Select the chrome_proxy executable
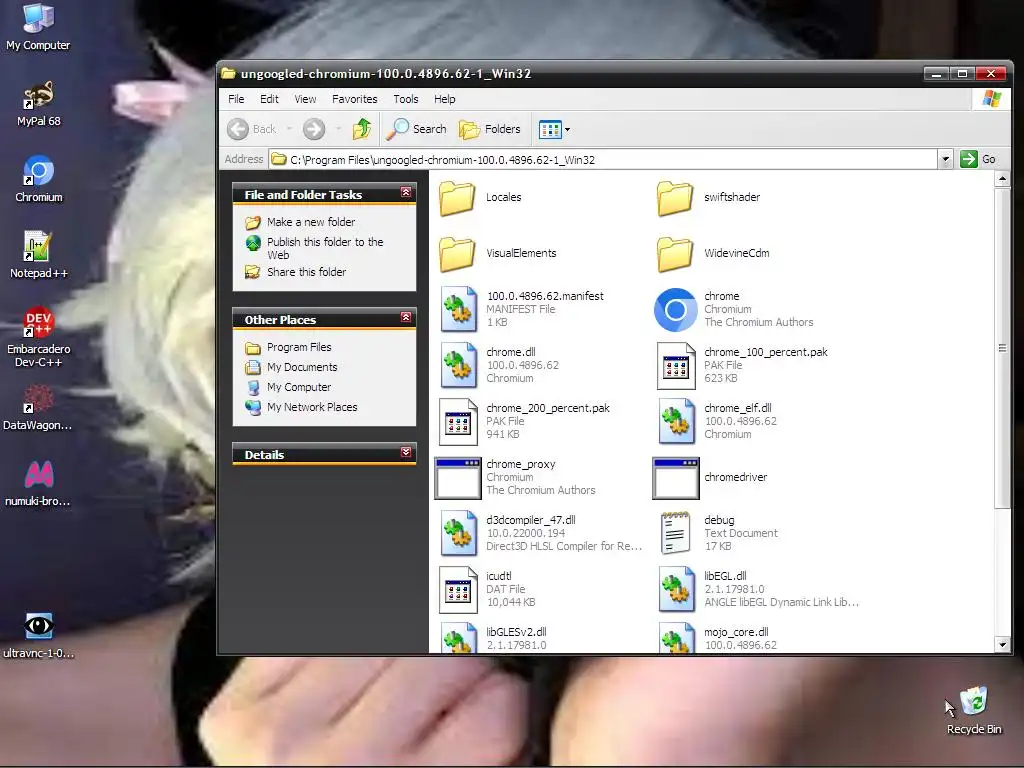This screenshot has height=768, width=1024. coord(515,477)
